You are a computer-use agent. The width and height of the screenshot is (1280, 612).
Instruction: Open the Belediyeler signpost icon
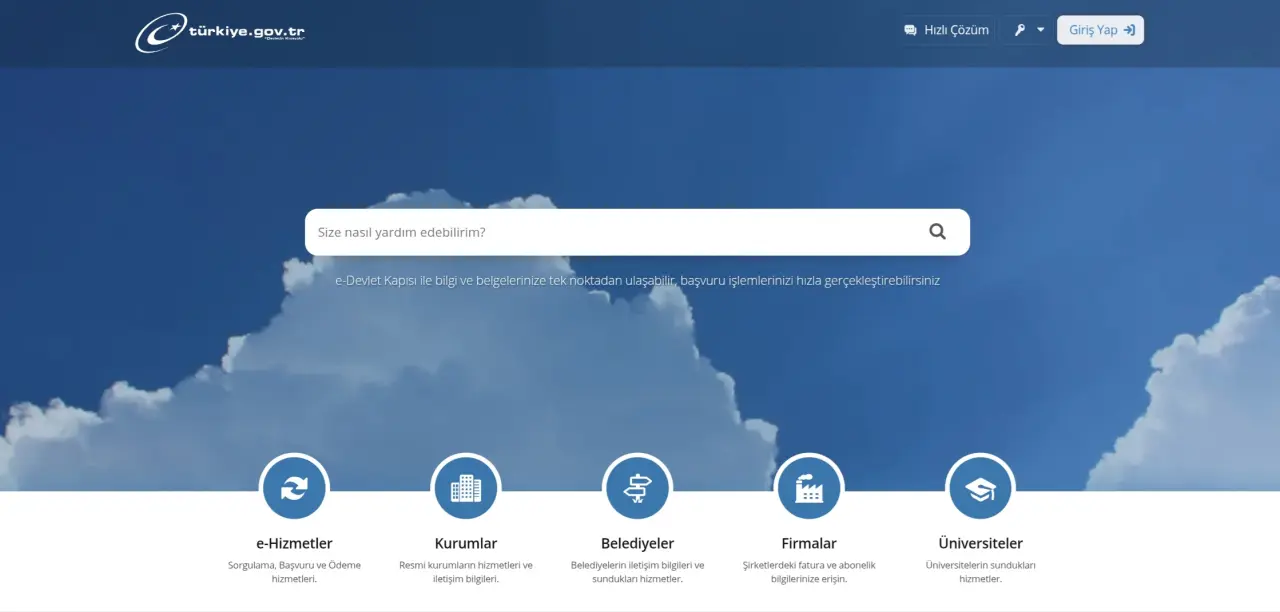tap(637, 488)
